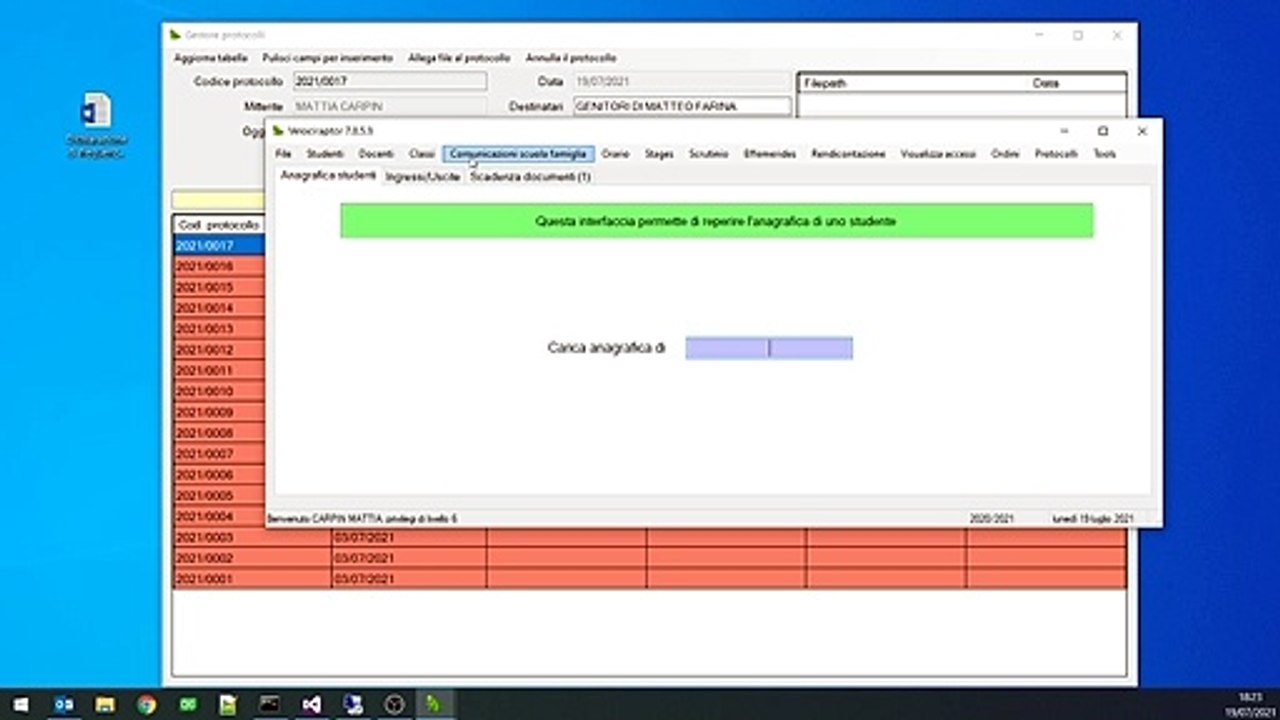Select protocol row 2021/0011
Screen dimensions: 1280x720
point(219,371)
